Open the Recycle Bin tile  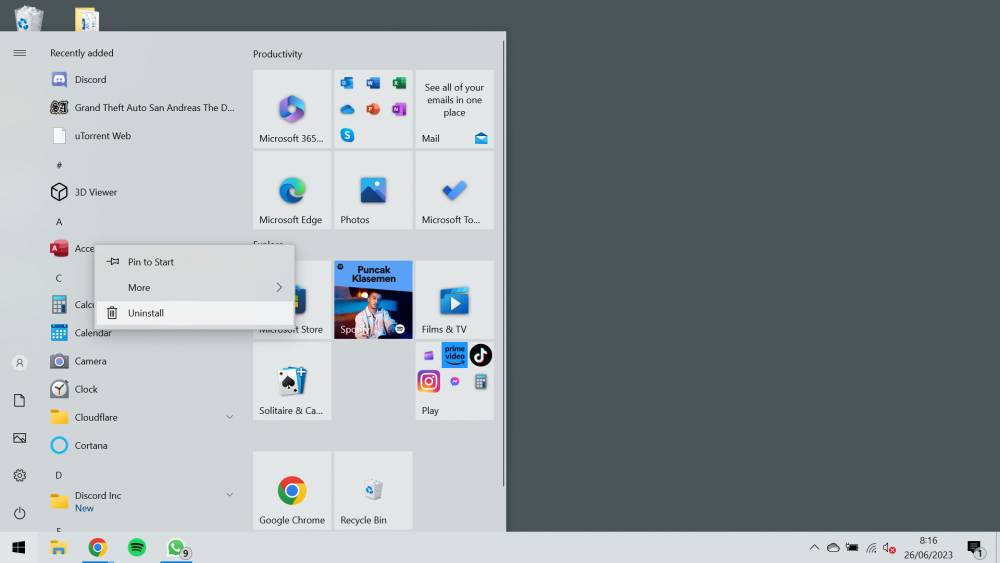point(373,490)
